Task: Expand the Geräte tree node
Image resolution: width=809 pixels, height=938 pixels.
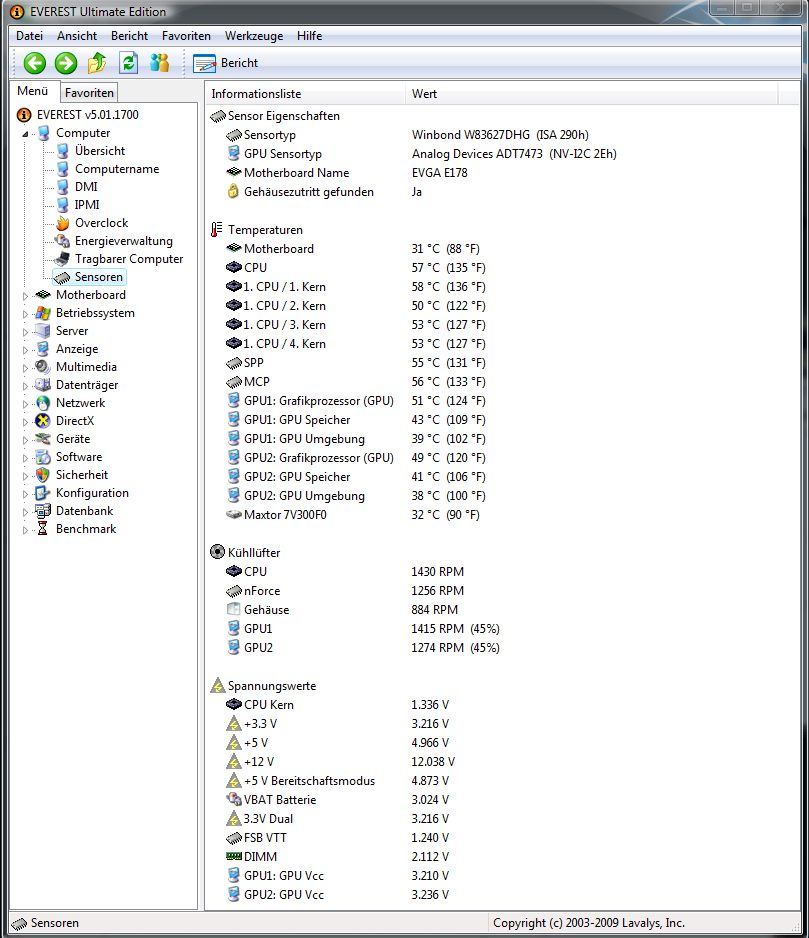Action: click(x=25, y=440)
